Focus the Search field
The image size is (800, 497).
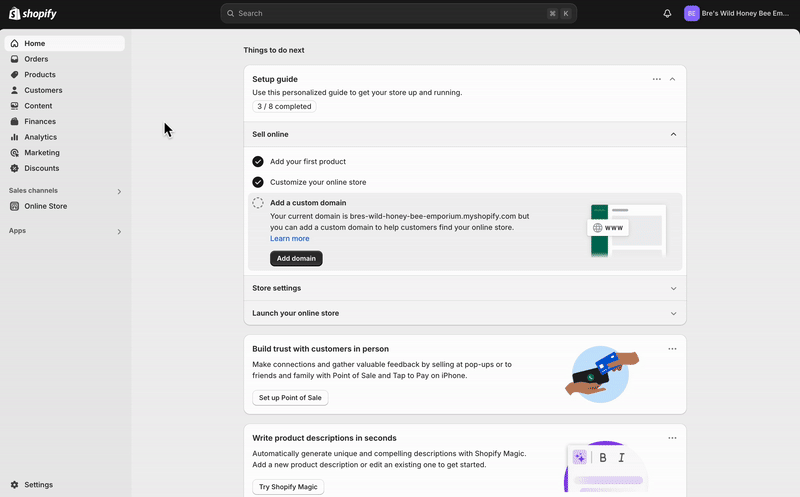[x=398, y=13]
